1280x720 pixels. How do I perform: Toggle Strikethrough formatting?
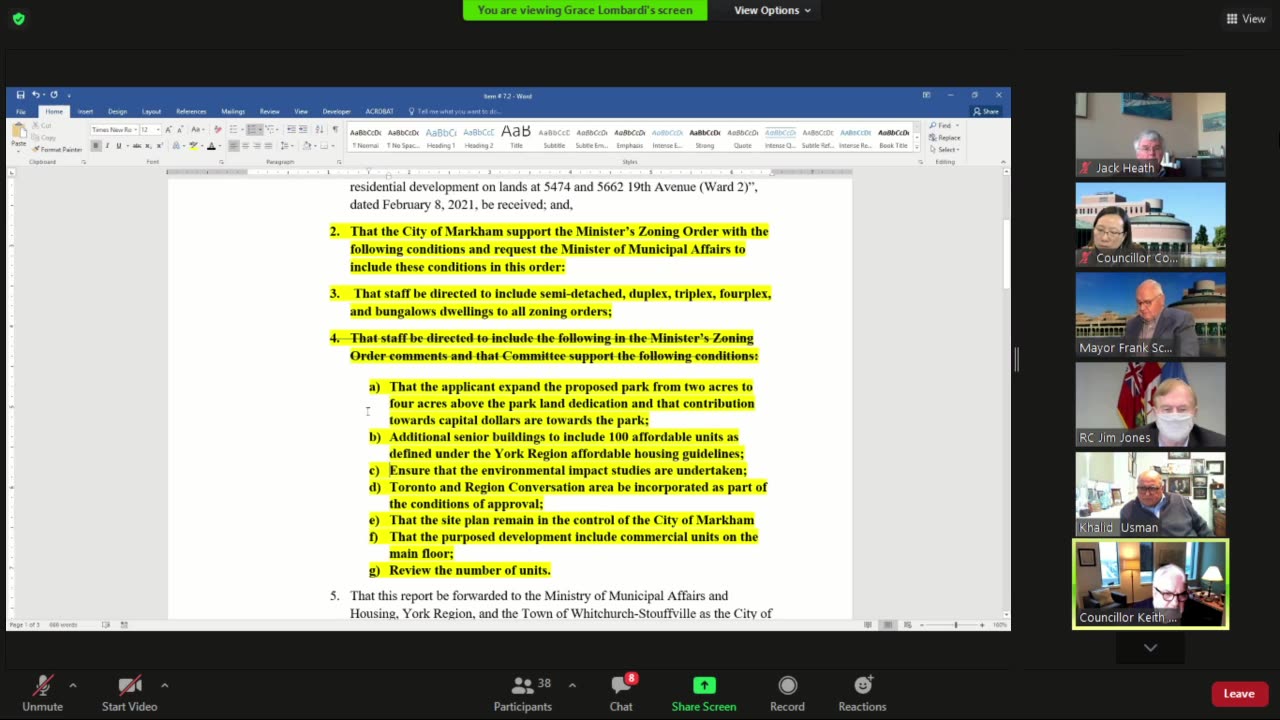(137, 146)
